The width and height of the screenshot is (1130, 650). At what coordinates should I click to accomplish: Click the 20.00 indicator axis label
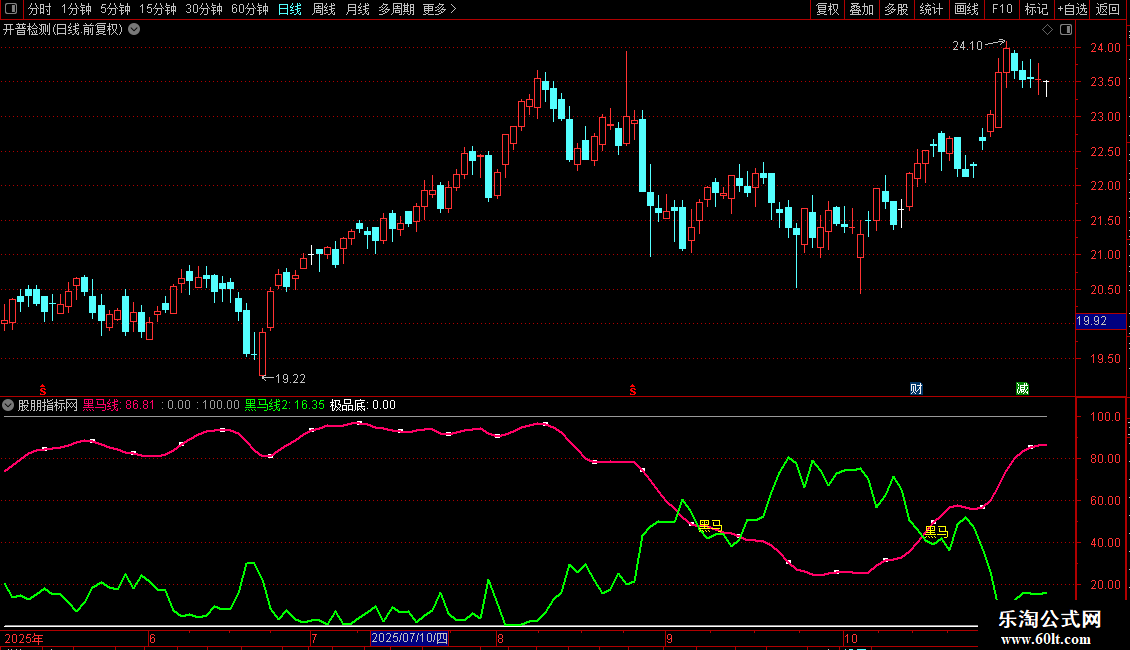pyautogui.click(x=1105, y=584)
